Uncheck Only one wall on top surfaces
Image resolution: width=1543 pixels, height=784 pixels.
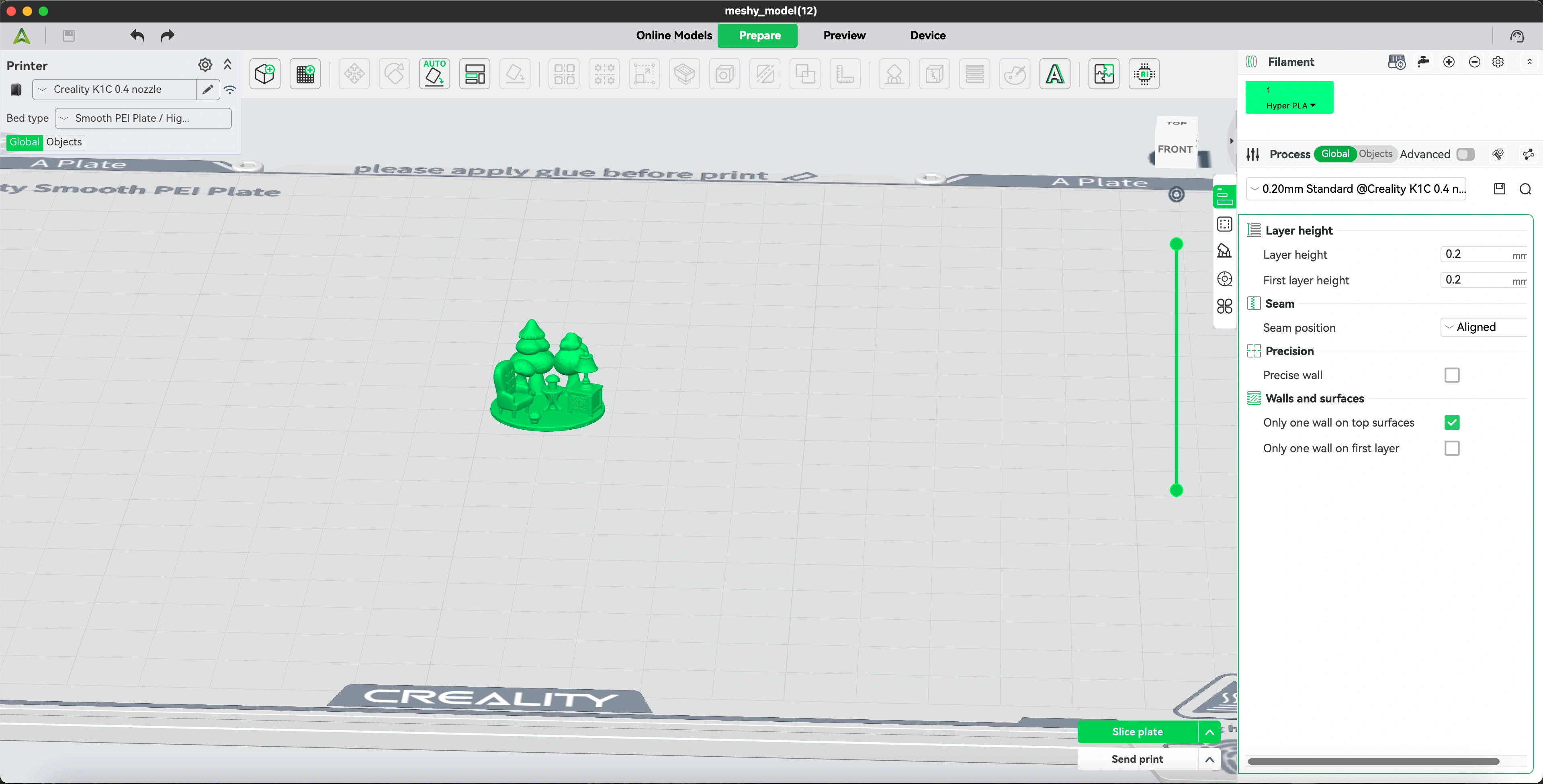tap(1451, 423)
